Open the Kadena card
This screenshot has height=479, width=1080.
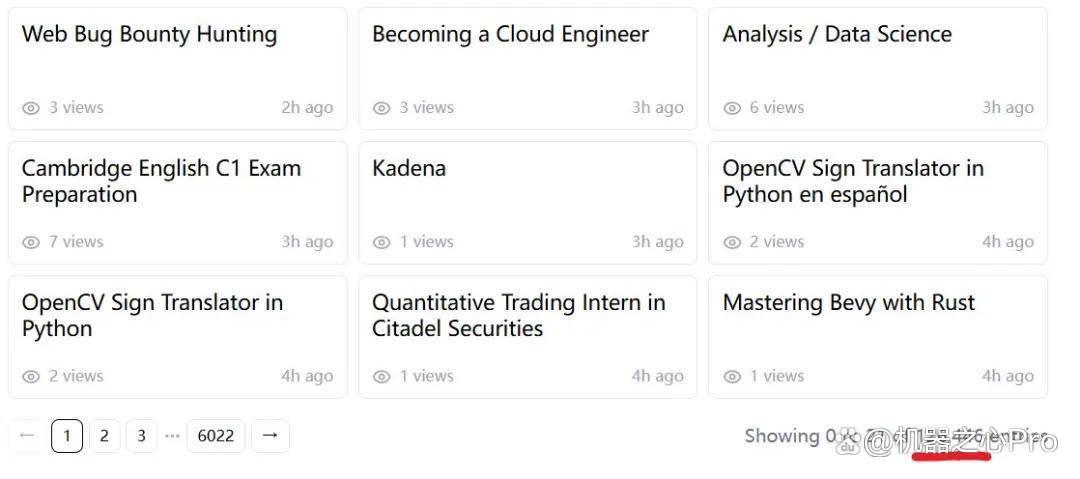click(528, 203)
